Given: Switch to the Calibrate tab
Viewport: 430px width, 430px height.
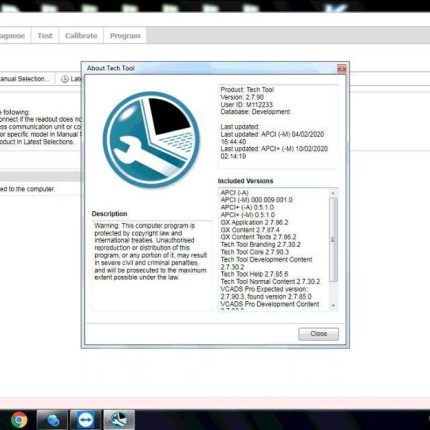Looking at the screenshot, I should coord(81,36).
